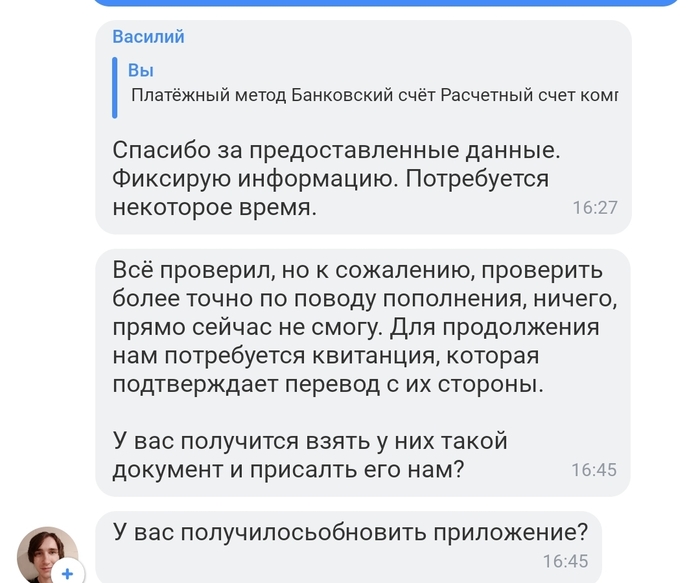Click the line mentioning "квитанция"

click(339, 357)
